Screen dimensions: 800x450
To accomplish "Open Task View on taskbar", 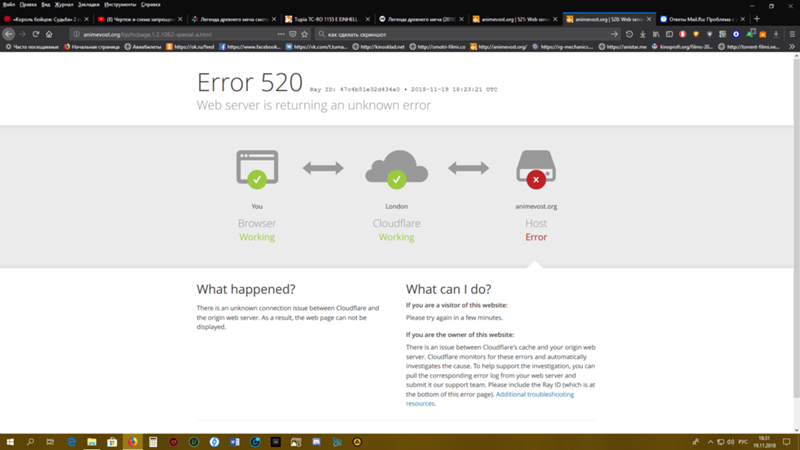I will 50,442.
